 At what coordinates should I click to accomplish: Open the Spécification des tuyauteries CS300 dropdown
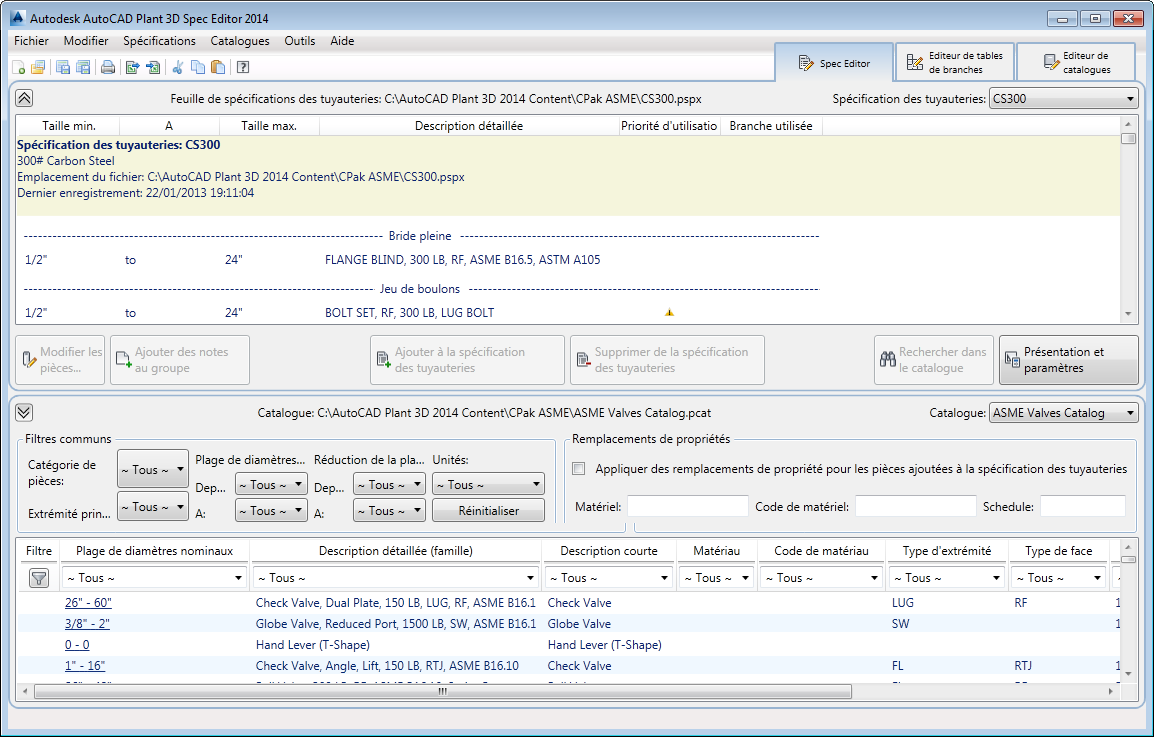pos(1063,99)
